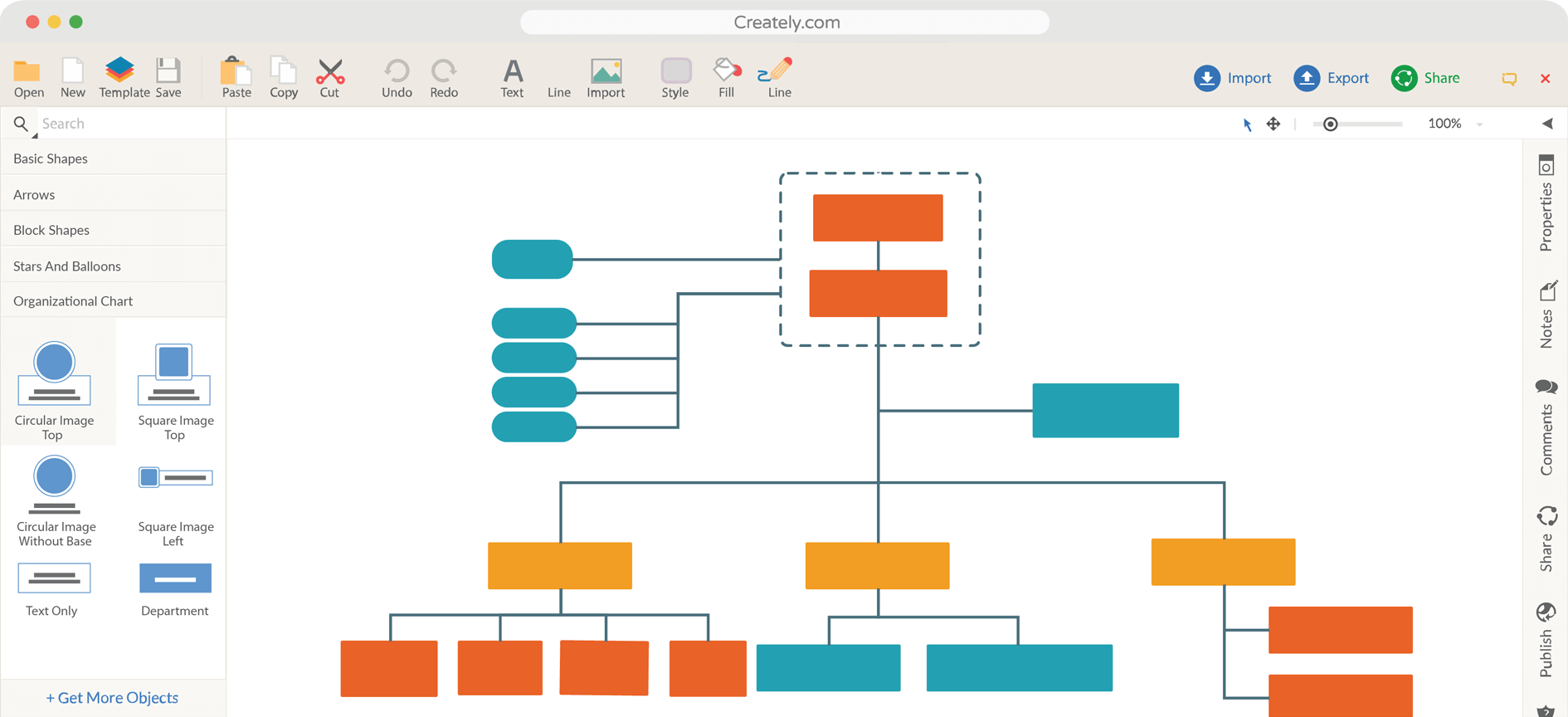Switch to the pointer select mode
The width and height of the screenshot is (1568, 717).
(x=1247, y=124)
